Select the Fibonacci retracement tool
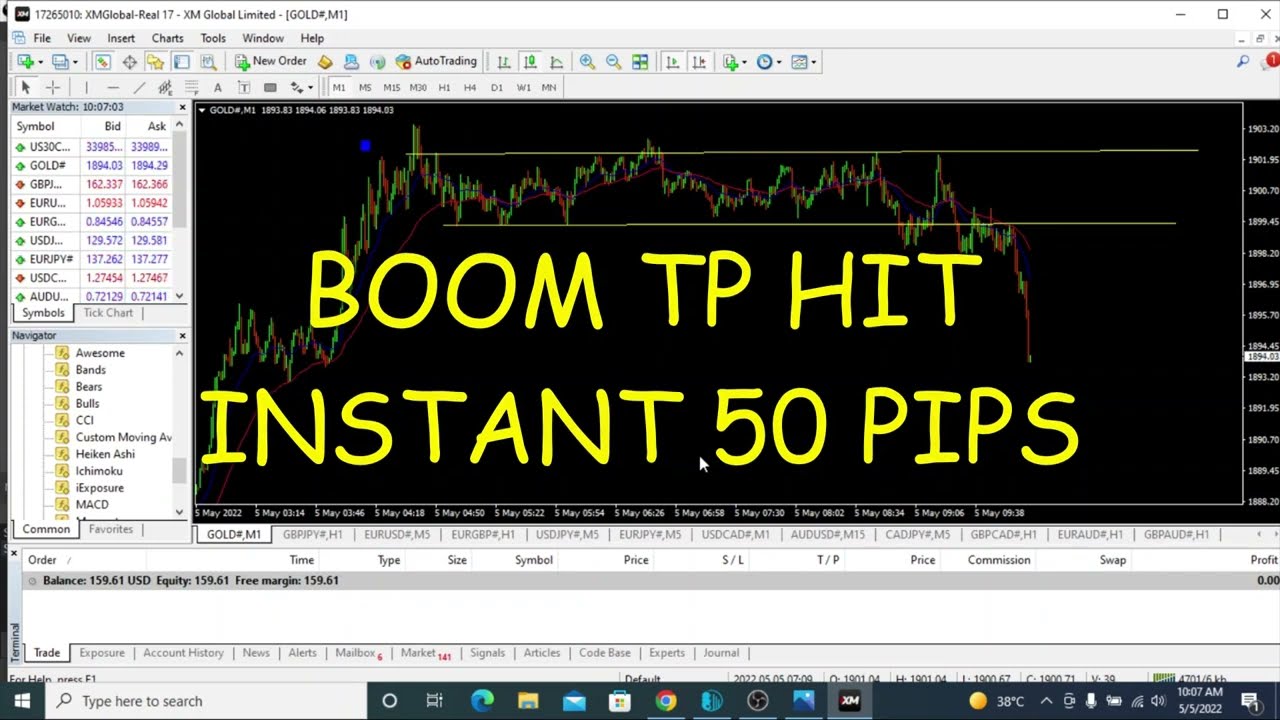The image size is (1280, 720). [x=192, y=88]
